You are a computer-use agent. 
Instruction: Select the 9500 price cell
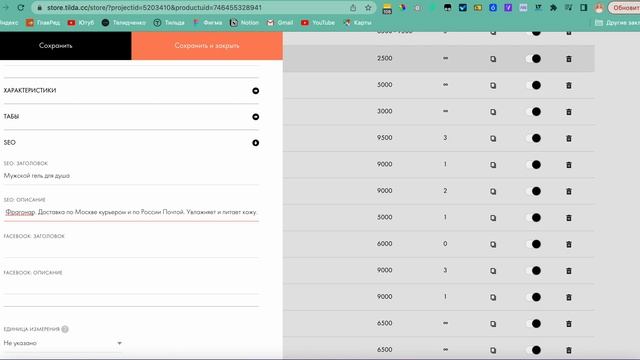384,138
